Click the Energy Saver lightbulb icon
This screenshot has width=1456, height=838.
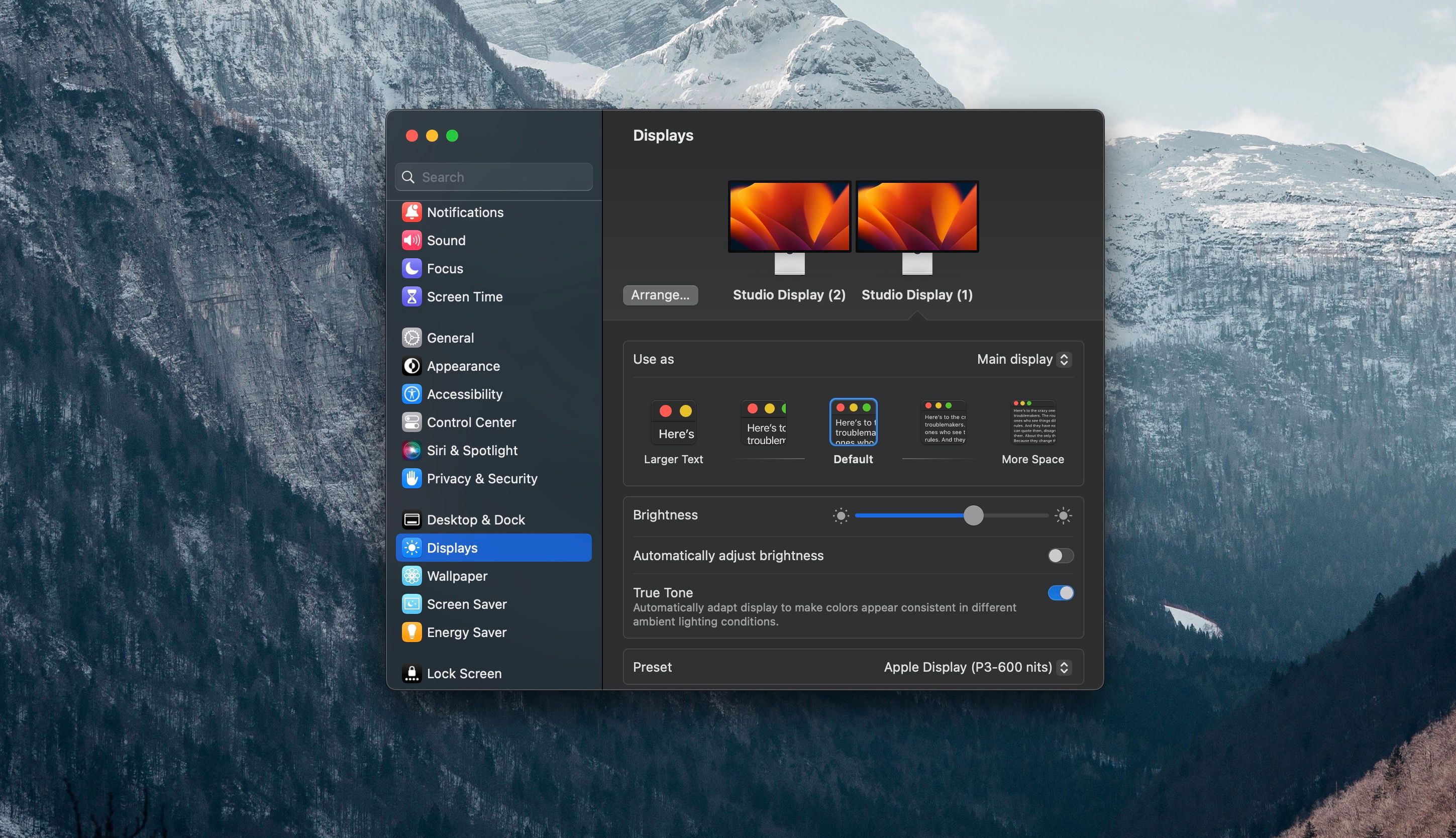point(411,632)
